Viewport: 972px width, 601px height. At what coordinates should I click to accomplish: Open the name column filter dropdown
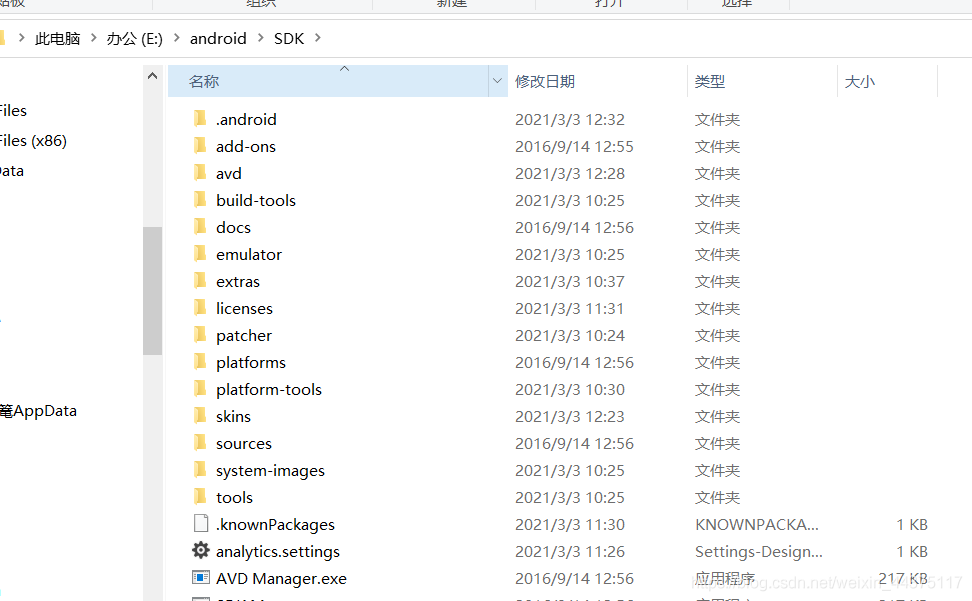tap(497, 81)
